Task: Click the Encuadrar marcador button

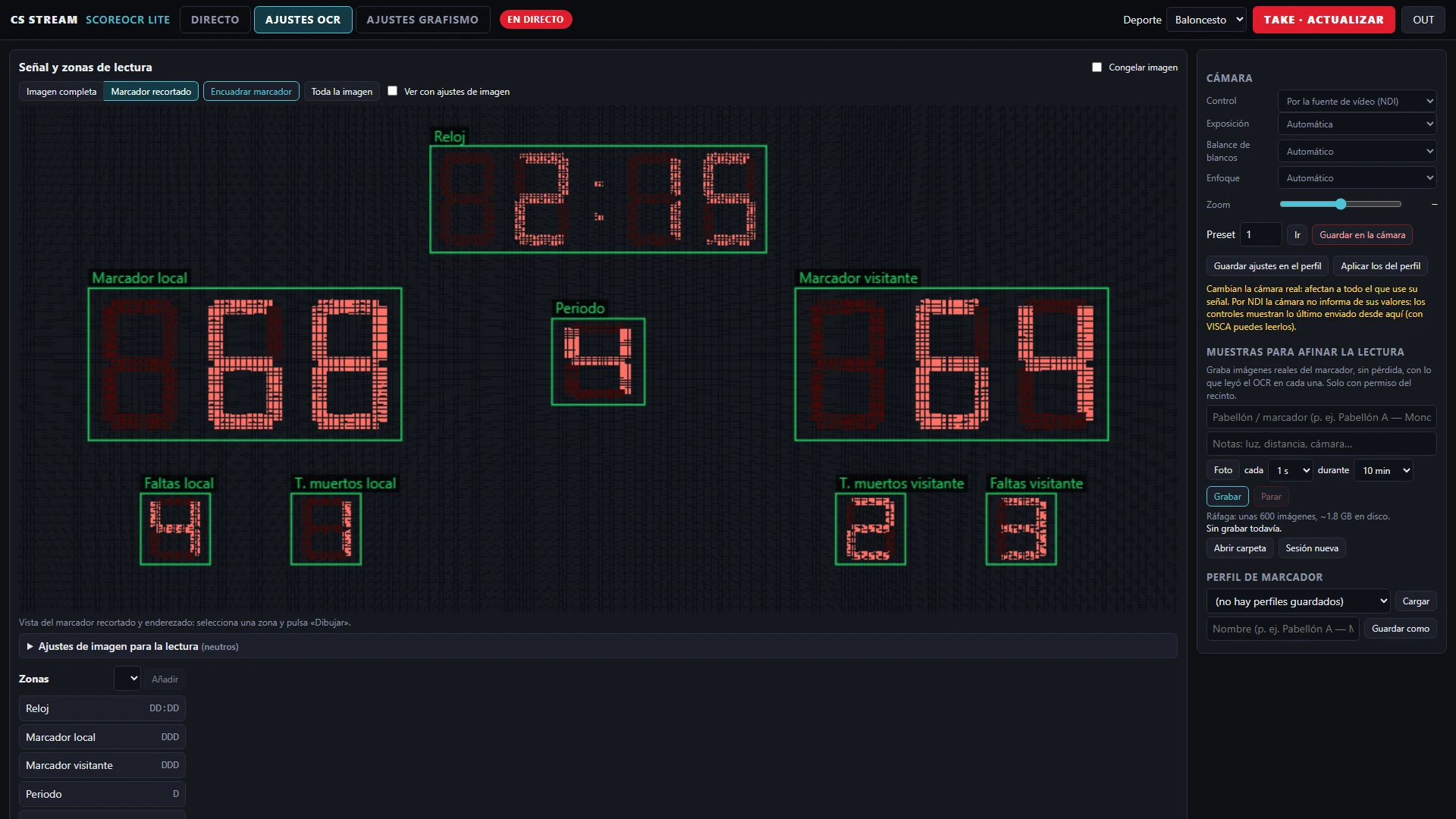Action: 251,91
